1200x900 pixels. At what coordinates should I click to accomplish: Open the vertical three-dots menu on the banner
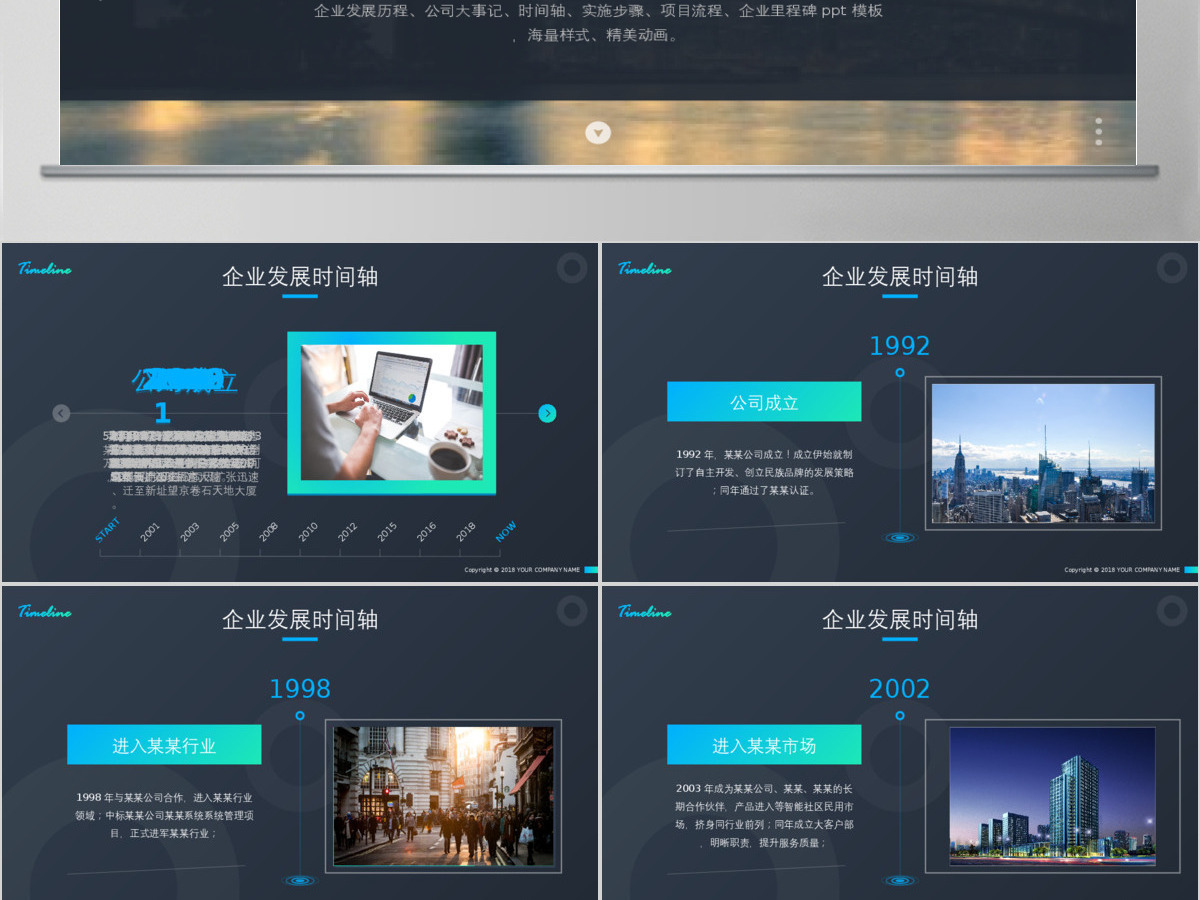[1098, 132]
